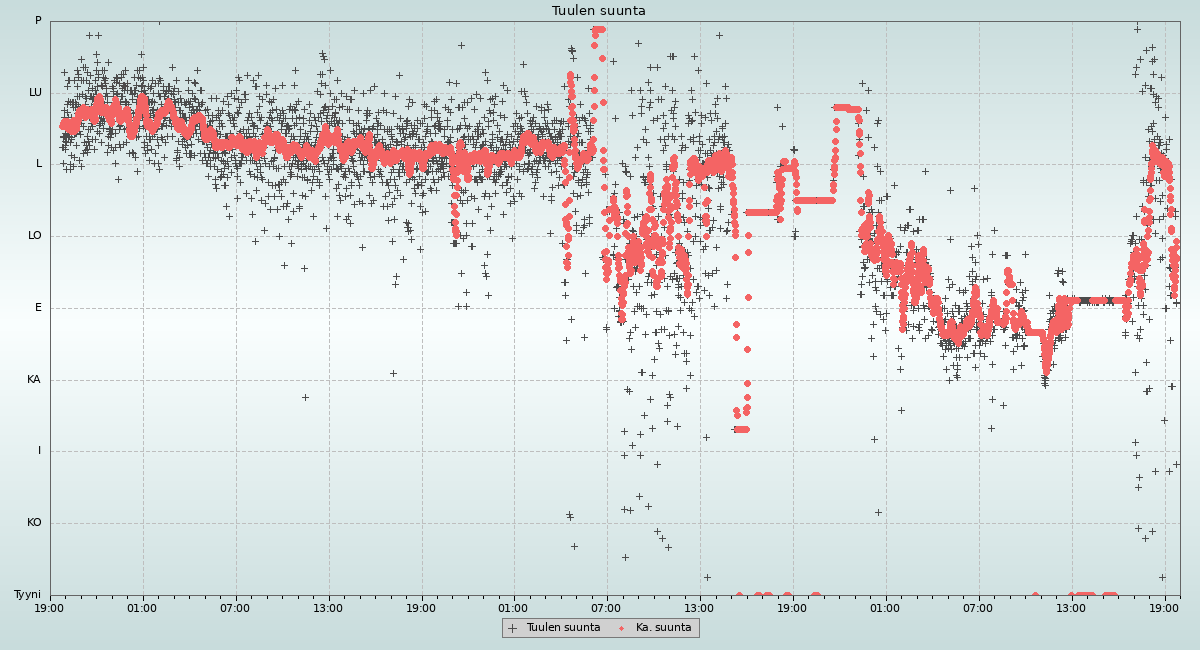Click the 'P' label on the direction axis
The width and height of the screenshot is (1200, 650).
pos(38,21)
